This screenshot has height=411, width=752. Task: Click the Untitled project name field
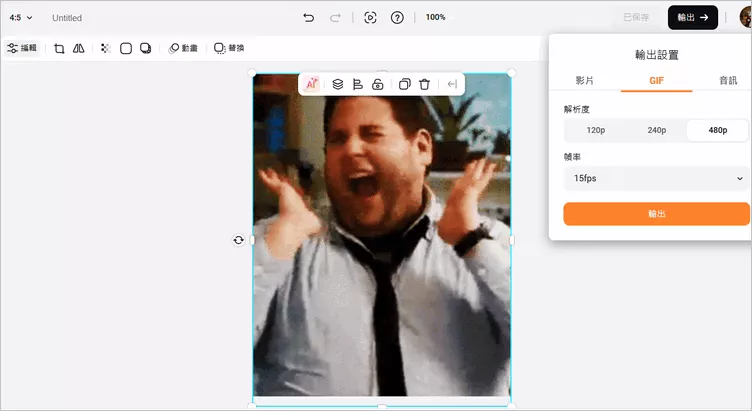pos(67,18)
